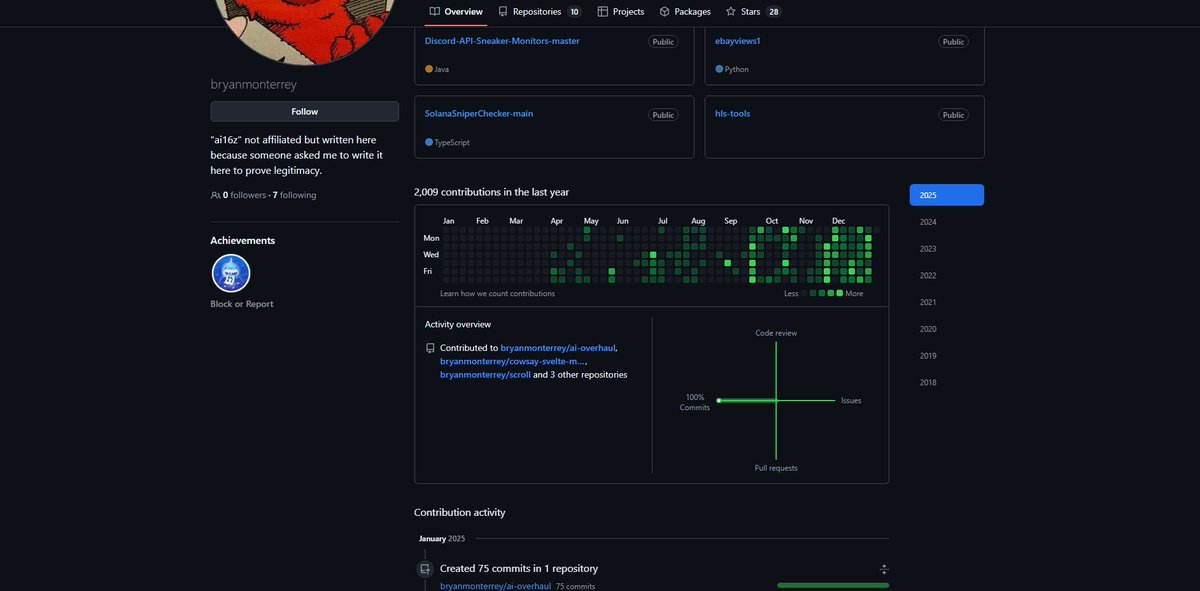The image size is (1200, 591).
Task: Select the 2025 contributions year
Action: [946, 195]
